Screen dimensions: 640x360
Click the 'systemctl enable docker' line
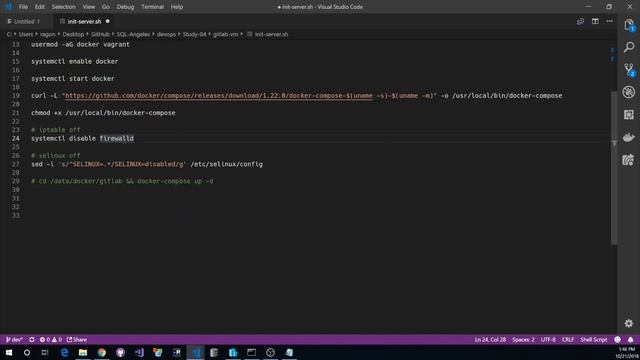(75, 61)
